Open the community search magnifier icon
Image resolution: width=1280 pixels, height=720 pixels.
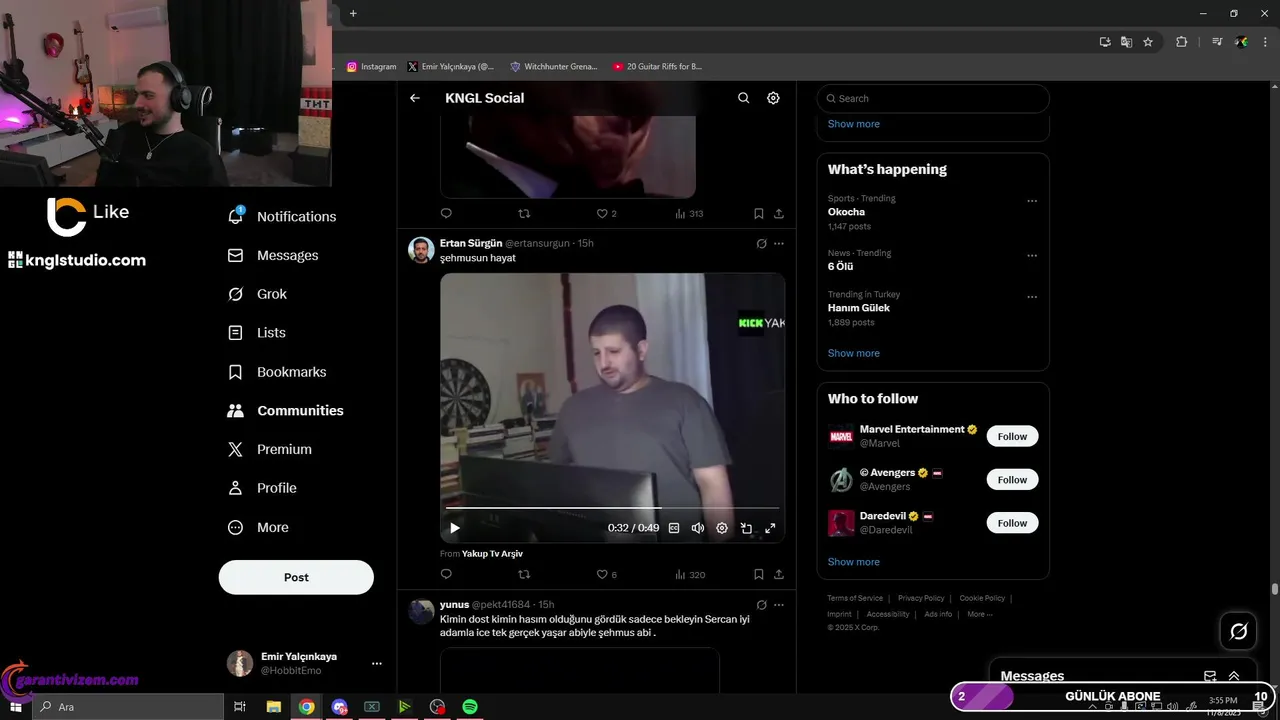point(743,98)
